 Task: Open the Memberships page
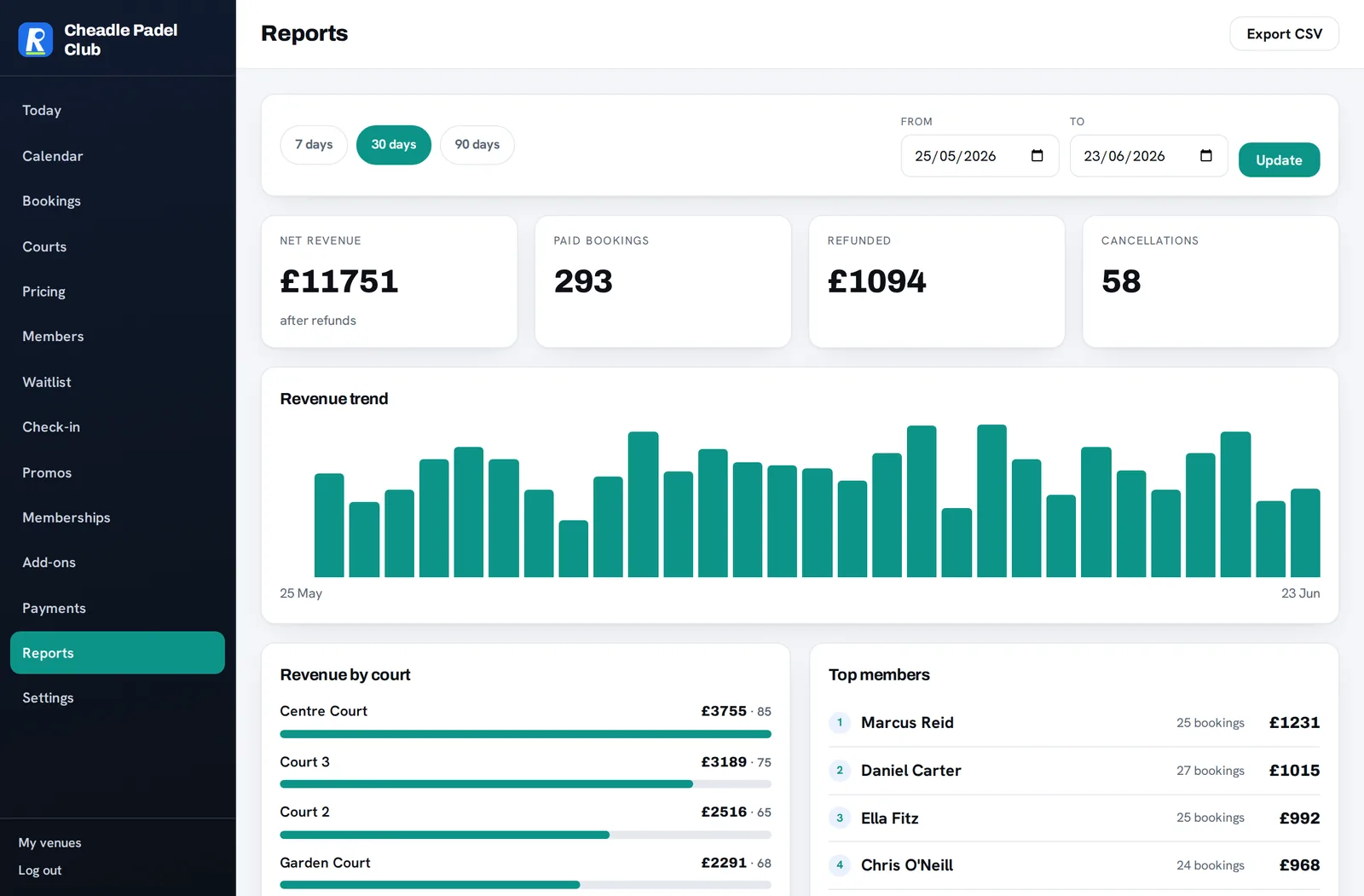[118, 517]
